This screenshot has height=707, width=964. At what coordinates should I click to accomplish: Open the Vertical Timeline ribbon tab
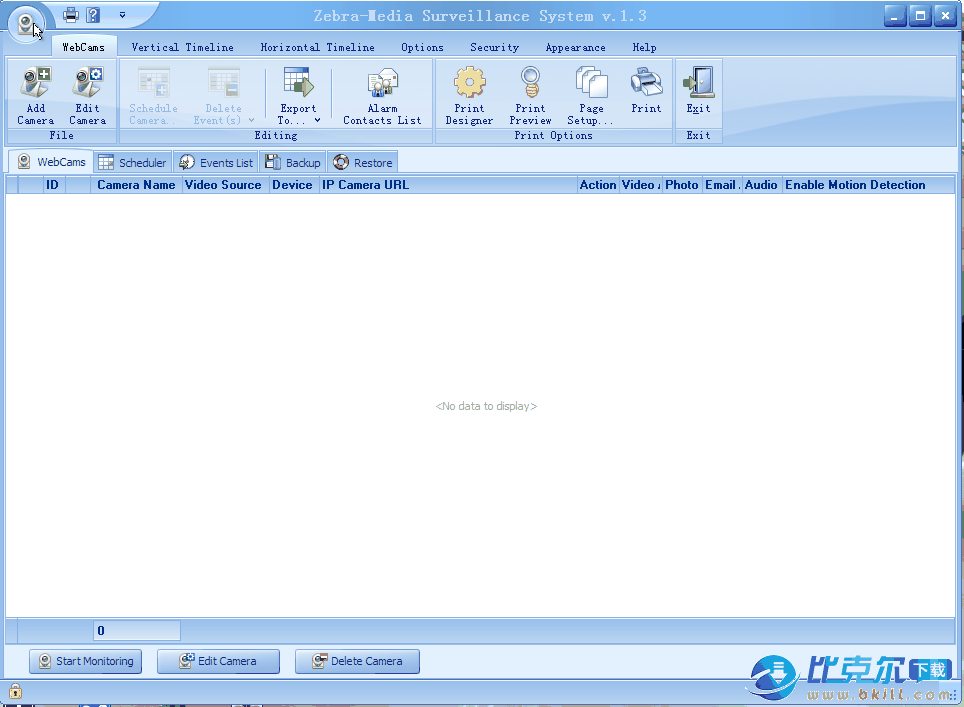click(x=183, y=47)
